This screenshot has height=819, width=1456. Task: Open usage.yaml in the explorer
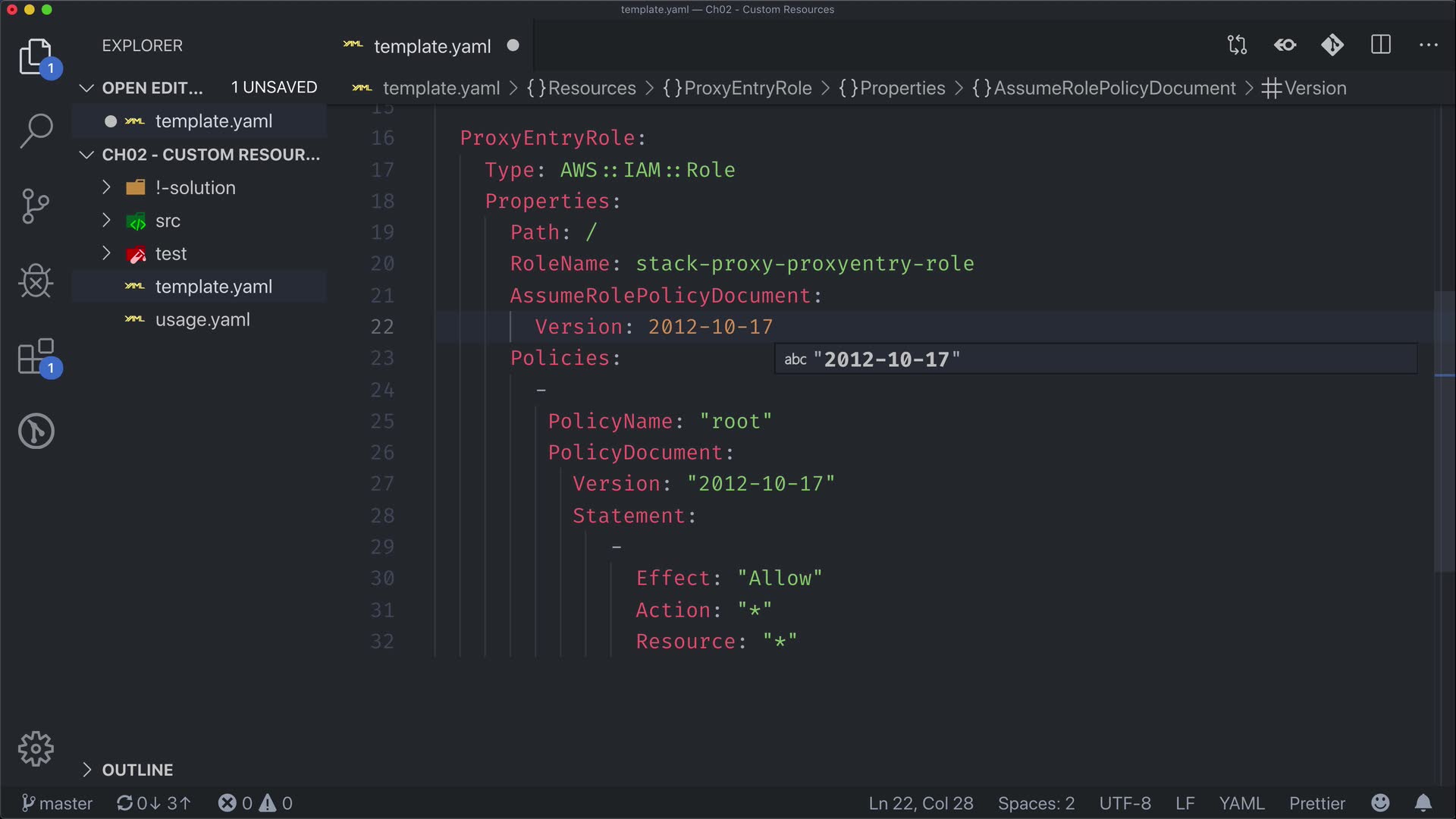tap(202, 319)
